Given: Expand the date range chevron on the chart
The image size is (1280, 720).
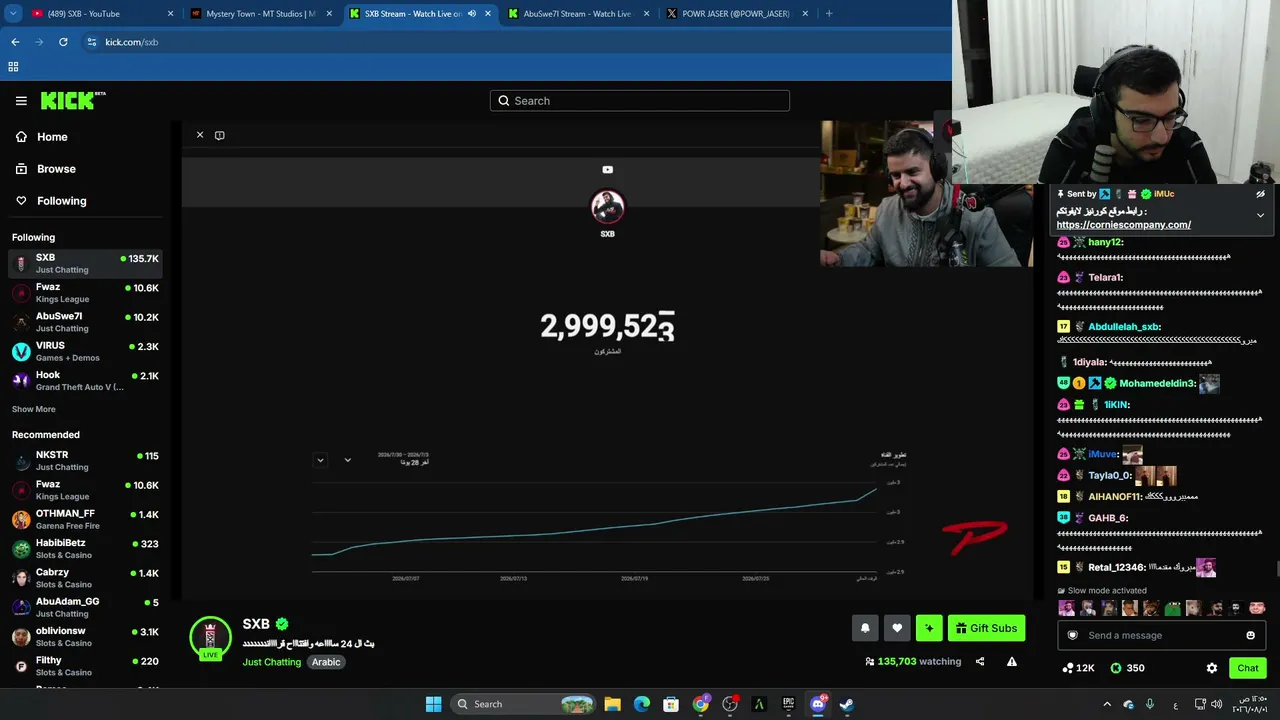Looking at the screenshot, I should click(347, 460).
